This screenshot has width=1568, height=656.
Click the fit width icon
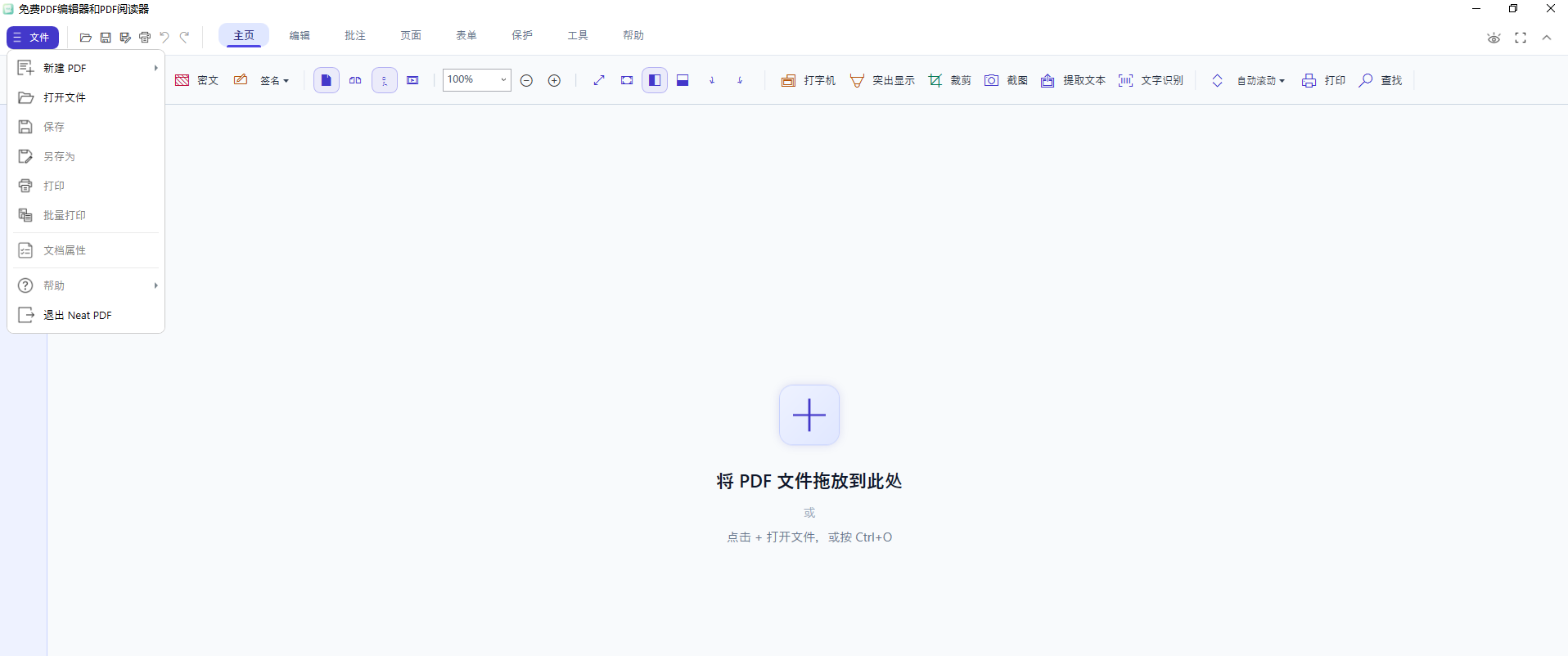click(x=627, y=80)
